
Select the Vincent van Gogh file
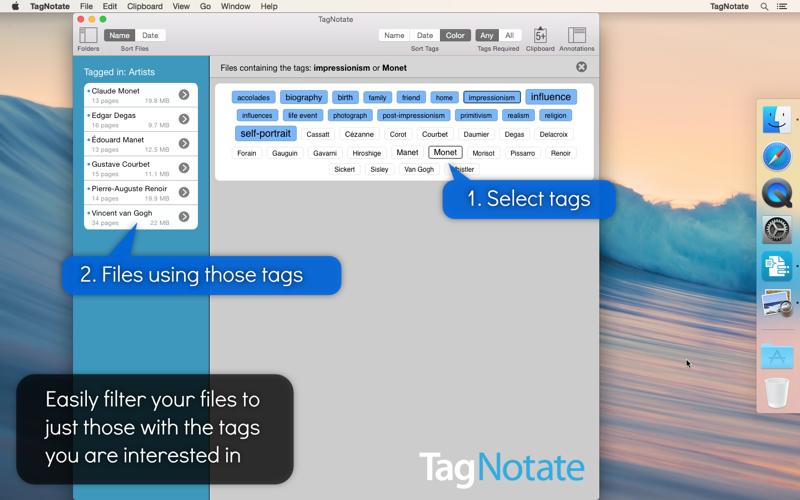click(141, 217)
